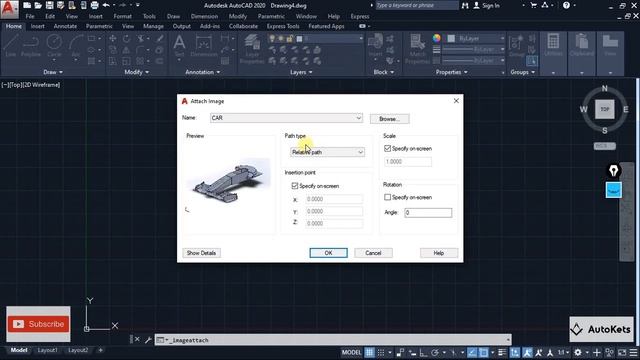Switch to the Annotate ribbon tab
640x360 pixels.
tap(65, 26)
